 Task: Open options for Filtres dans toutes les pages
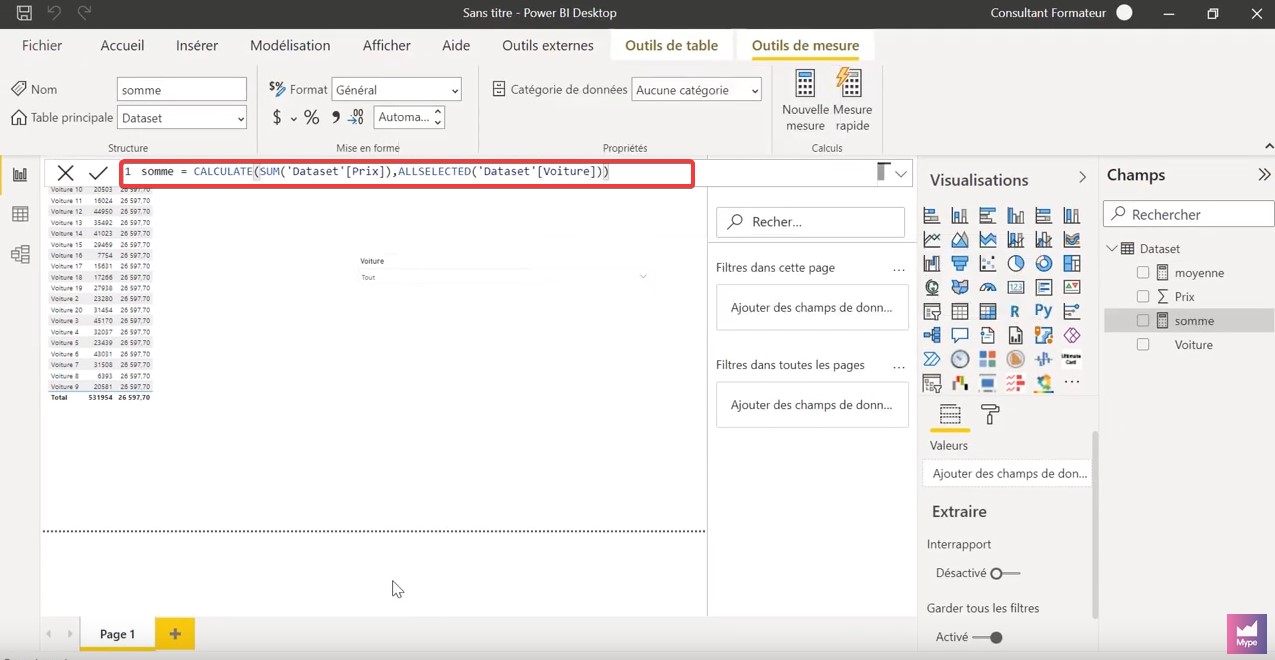tap(898, 366)
